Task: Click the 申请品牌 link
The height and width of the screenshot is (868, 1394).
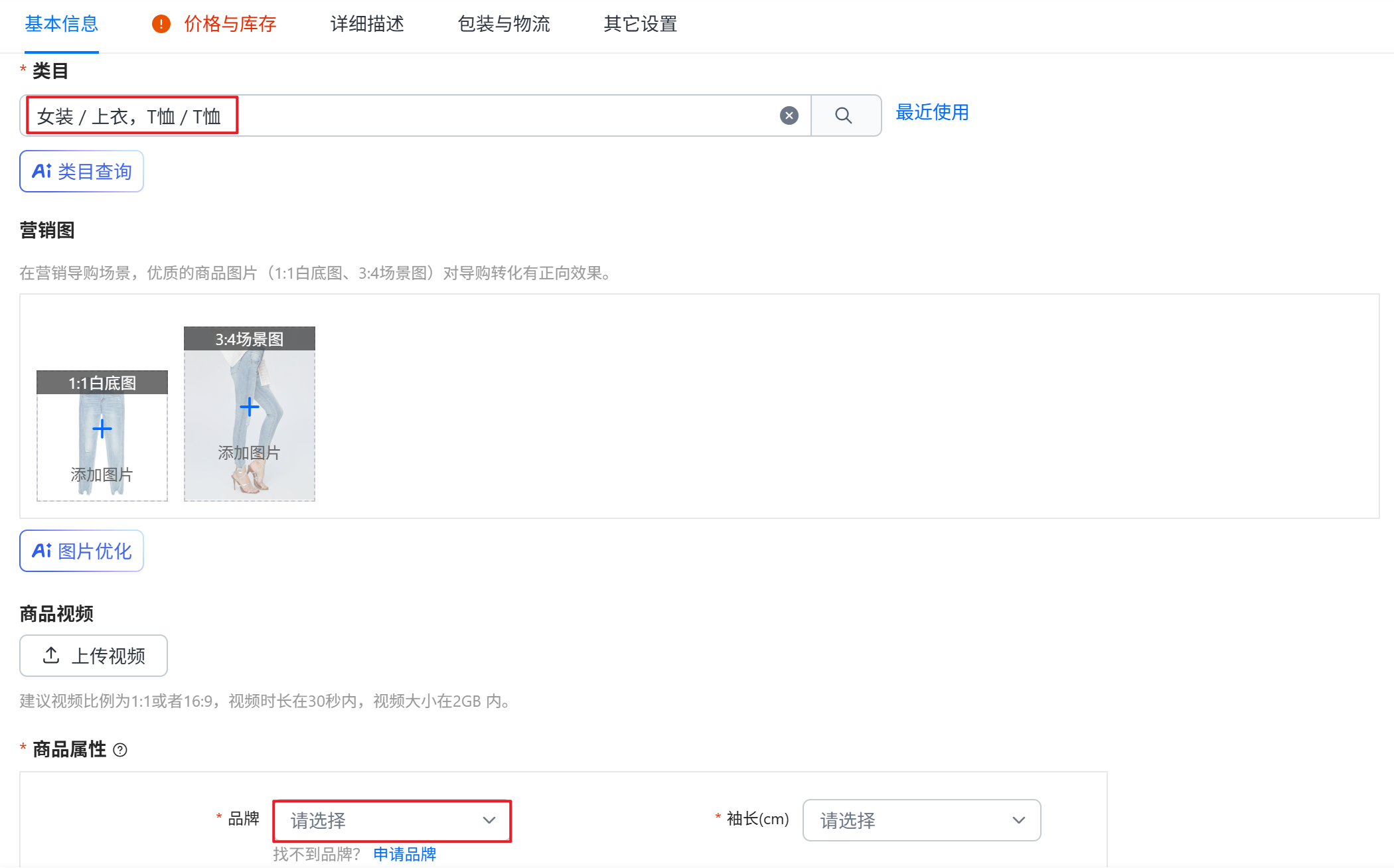Action: 404,854
